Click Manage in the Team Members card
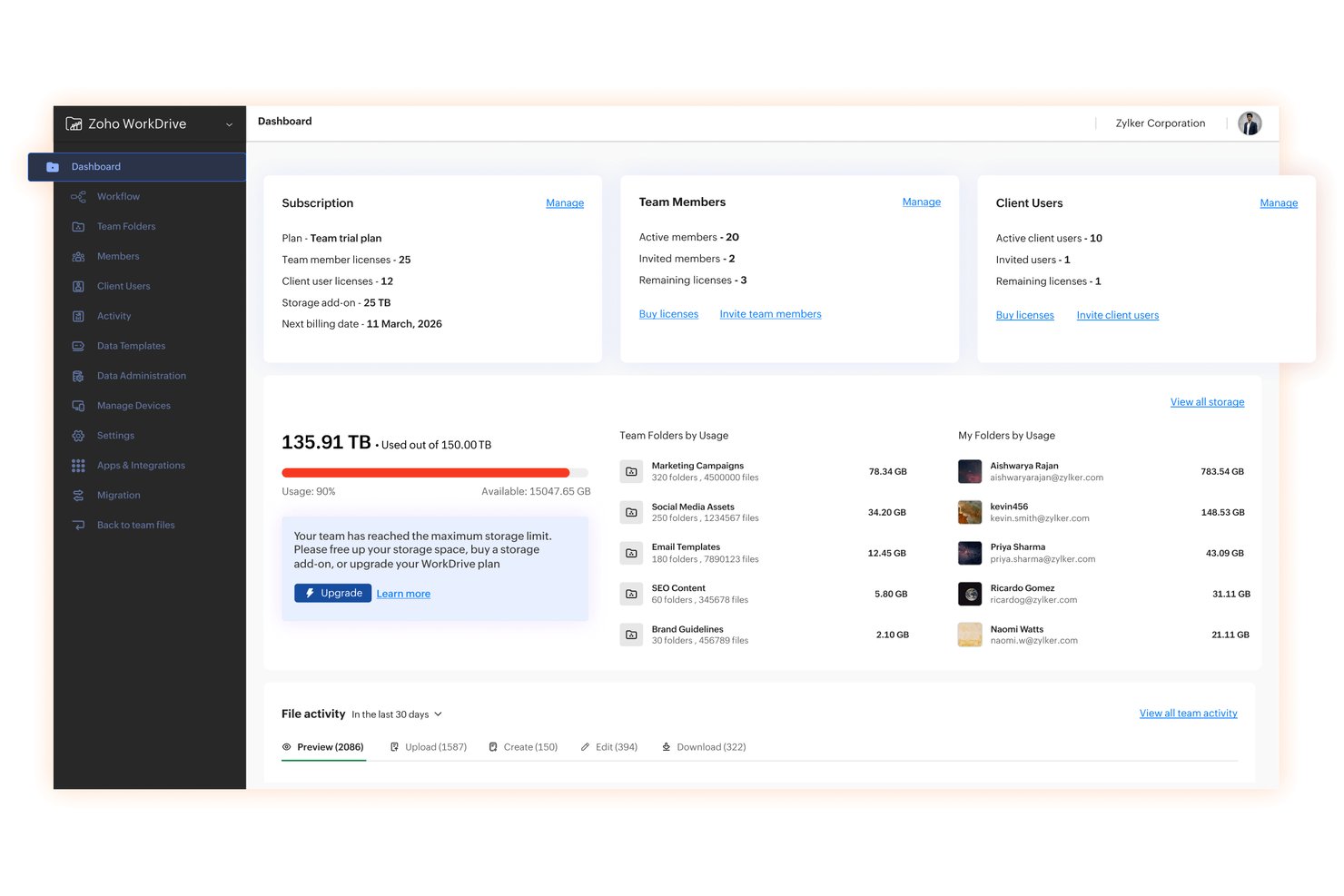This screenshot has width=1344, height=896. point(922,202)
